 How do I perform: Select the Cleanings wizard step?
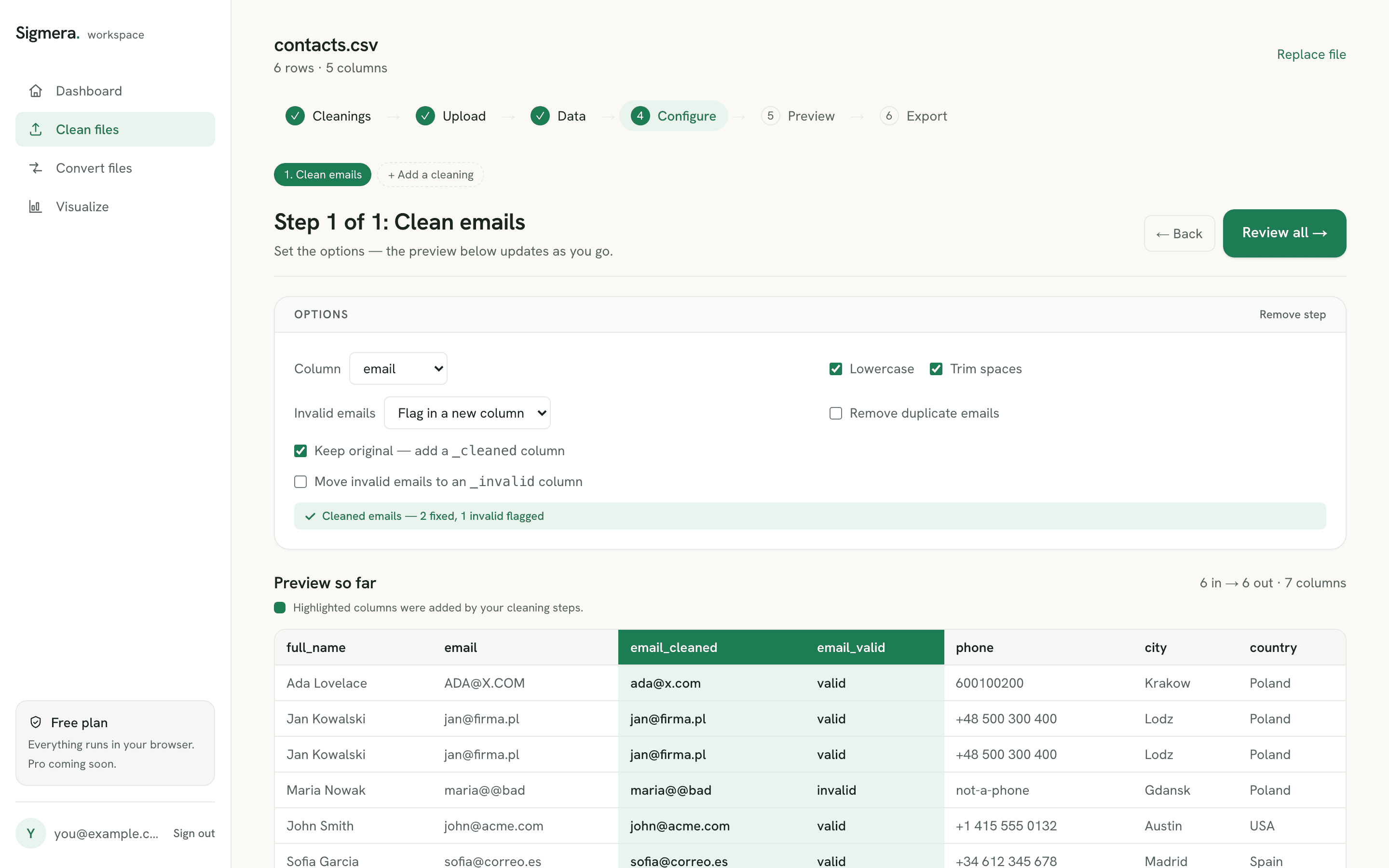point(328,116)
